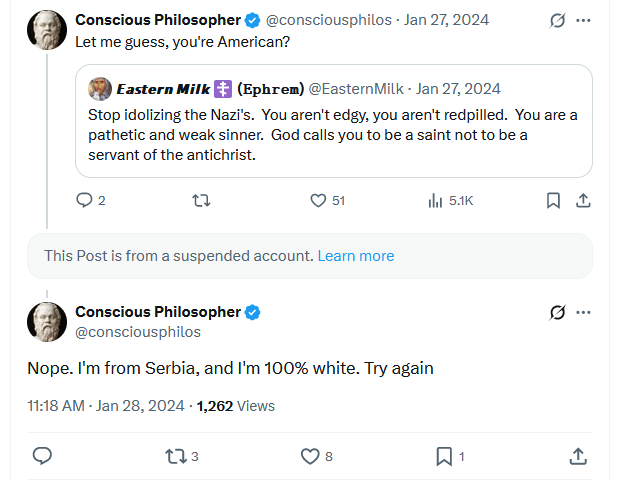Open more options on the Serbia reply post
This screenshot has width=627, height=480.
point(584,312)
